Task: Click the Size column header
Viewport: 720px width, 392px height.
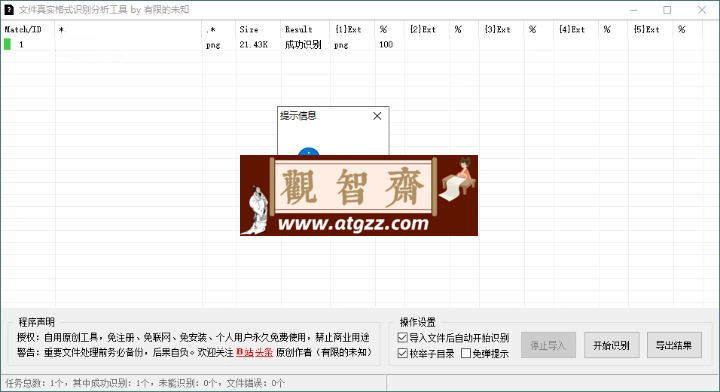Action: point(259,29)
